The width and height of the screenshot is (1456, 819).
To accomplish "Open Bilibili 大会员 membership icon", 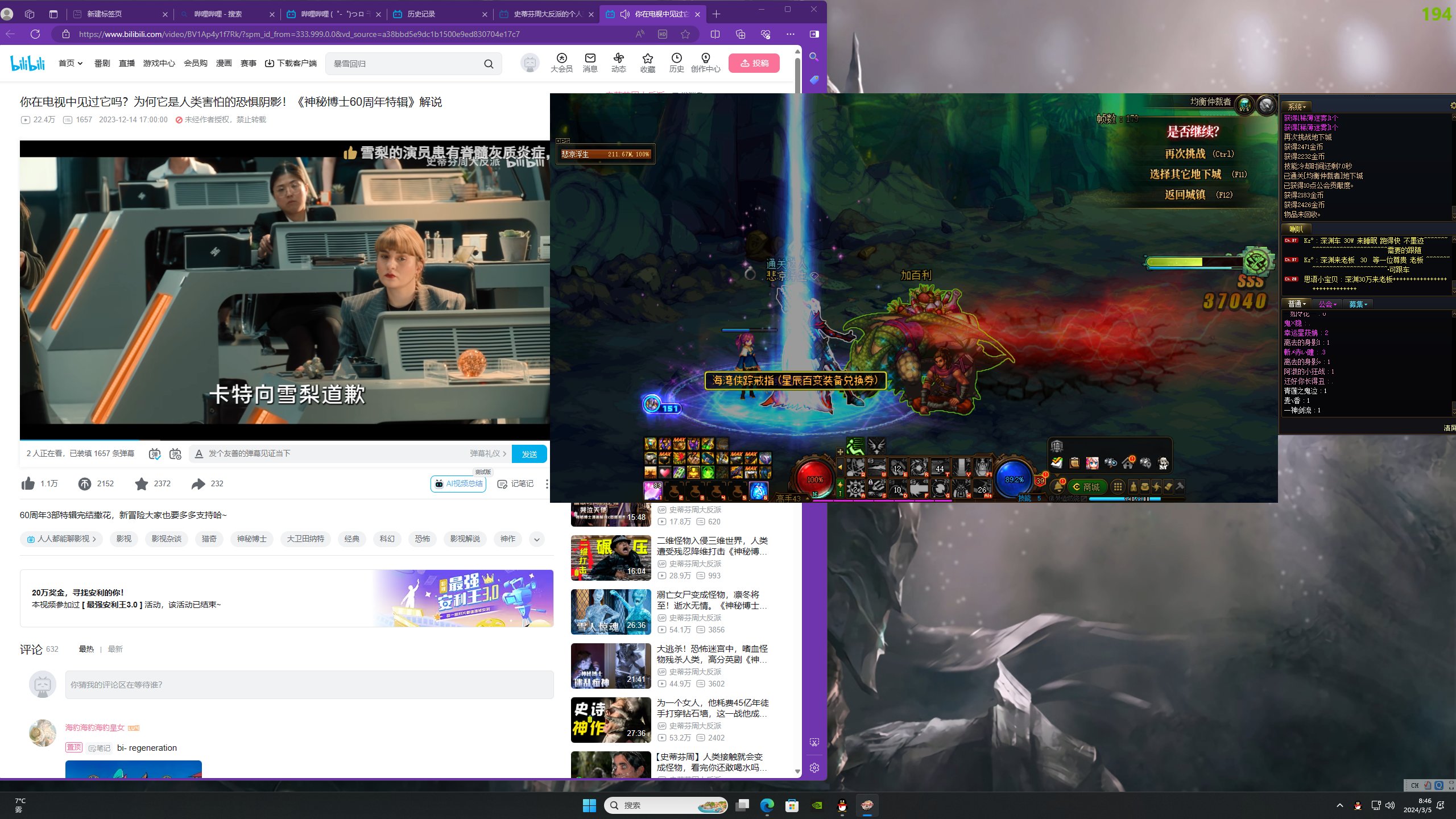I will click(561, 63).
